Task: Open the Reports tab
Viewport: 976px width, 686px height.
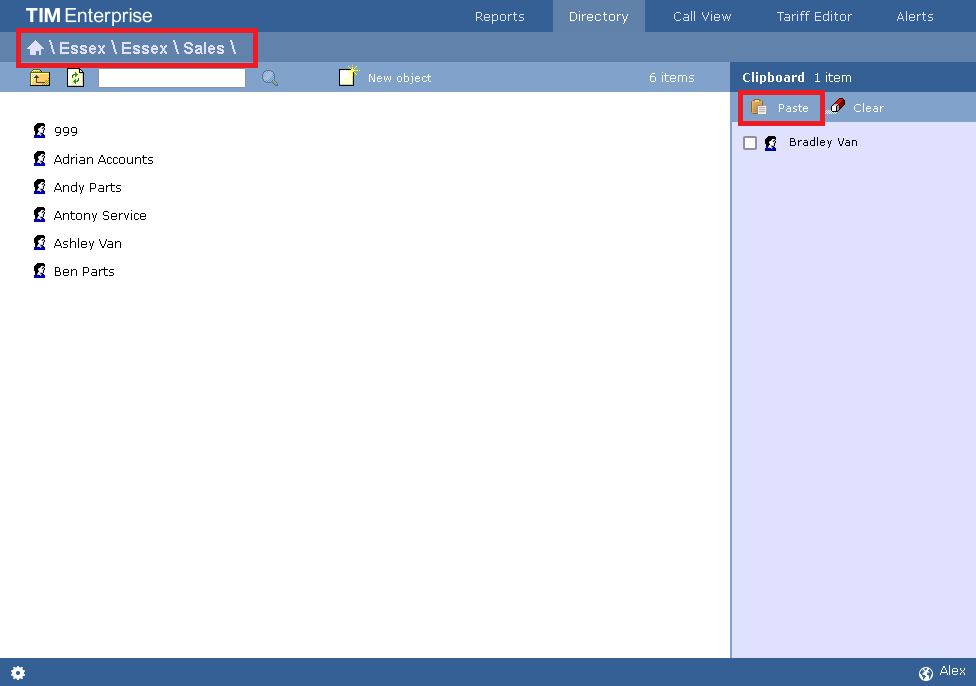Action: coord(499,16)
